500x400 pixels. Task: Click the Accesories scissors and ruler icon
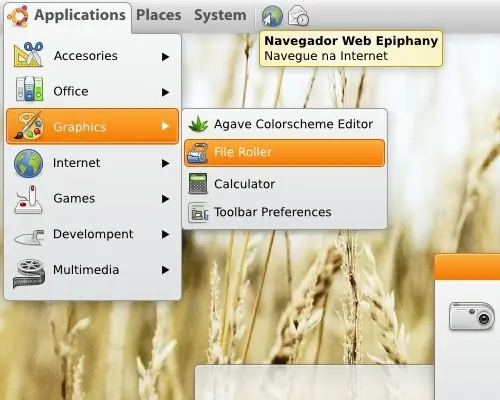[29, 55]
